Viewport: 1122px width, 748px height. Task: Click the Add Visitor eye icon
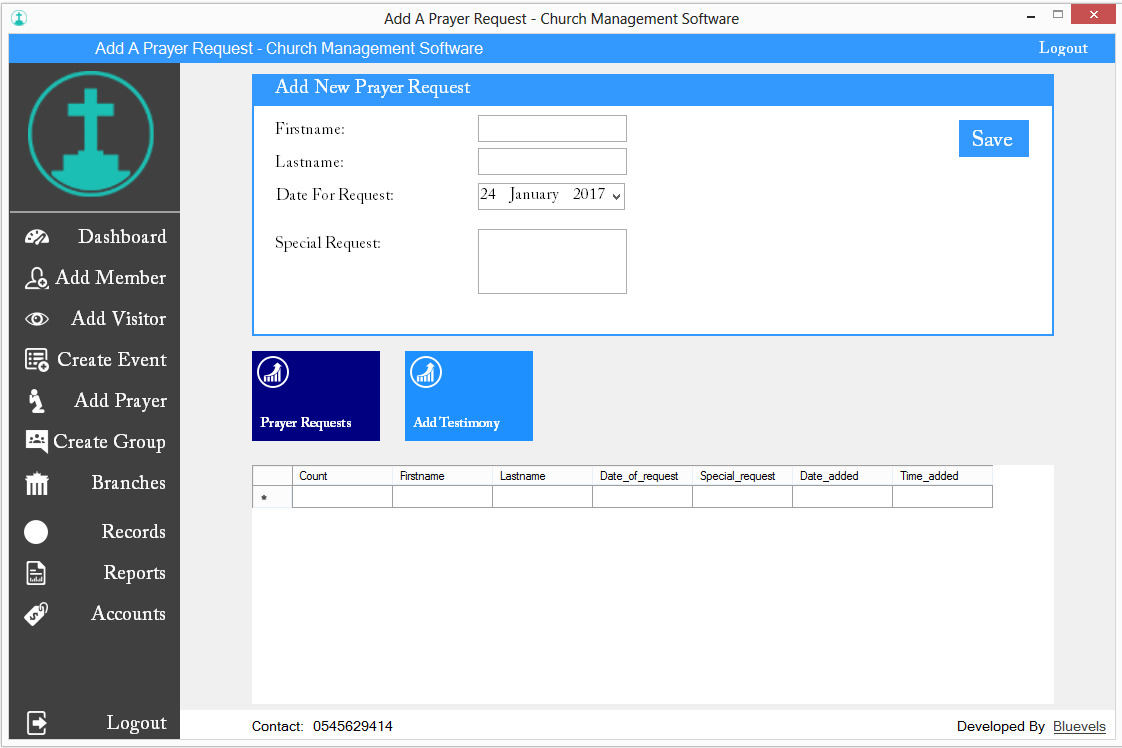[x=37, y=319]
